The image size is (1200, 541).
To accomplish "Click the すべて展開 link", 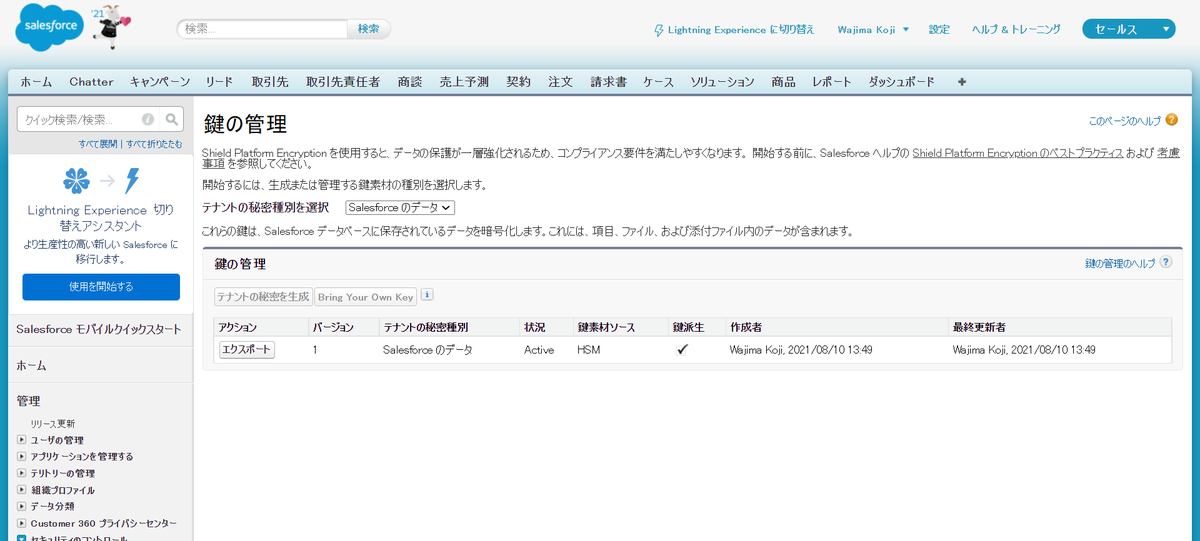I will click(x=98, y=144).
